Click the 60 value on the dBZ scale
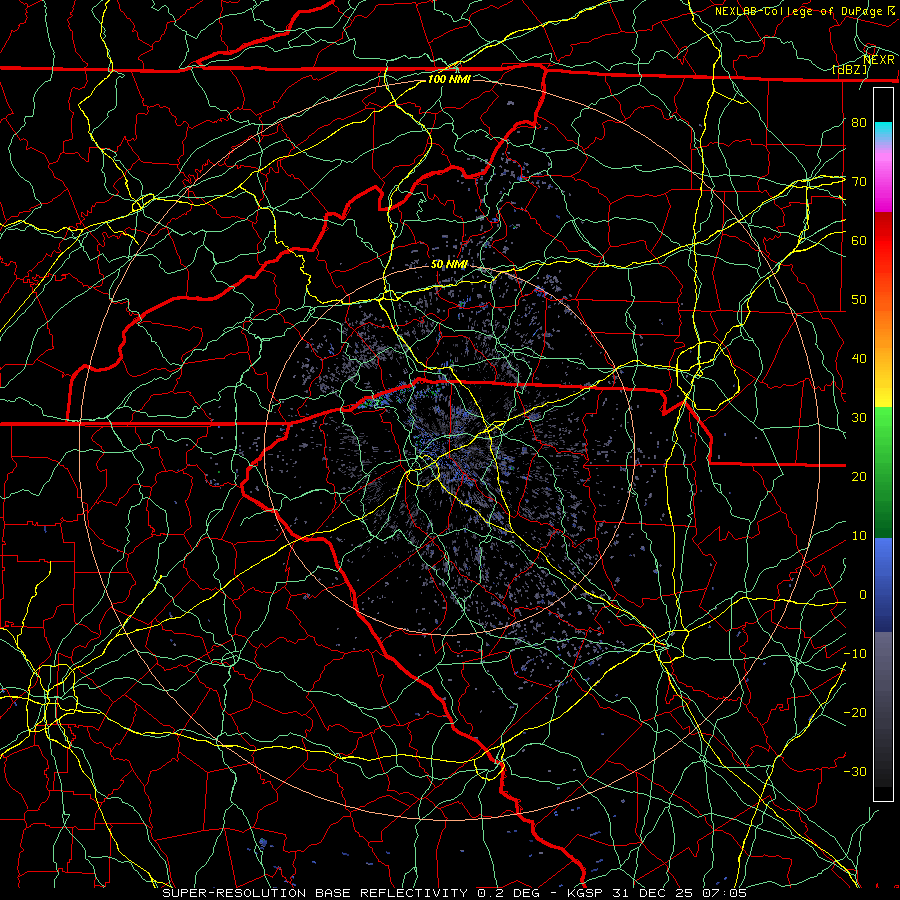Image resolution: width=900 pixels, height=900 pixels. coord(859,240)
